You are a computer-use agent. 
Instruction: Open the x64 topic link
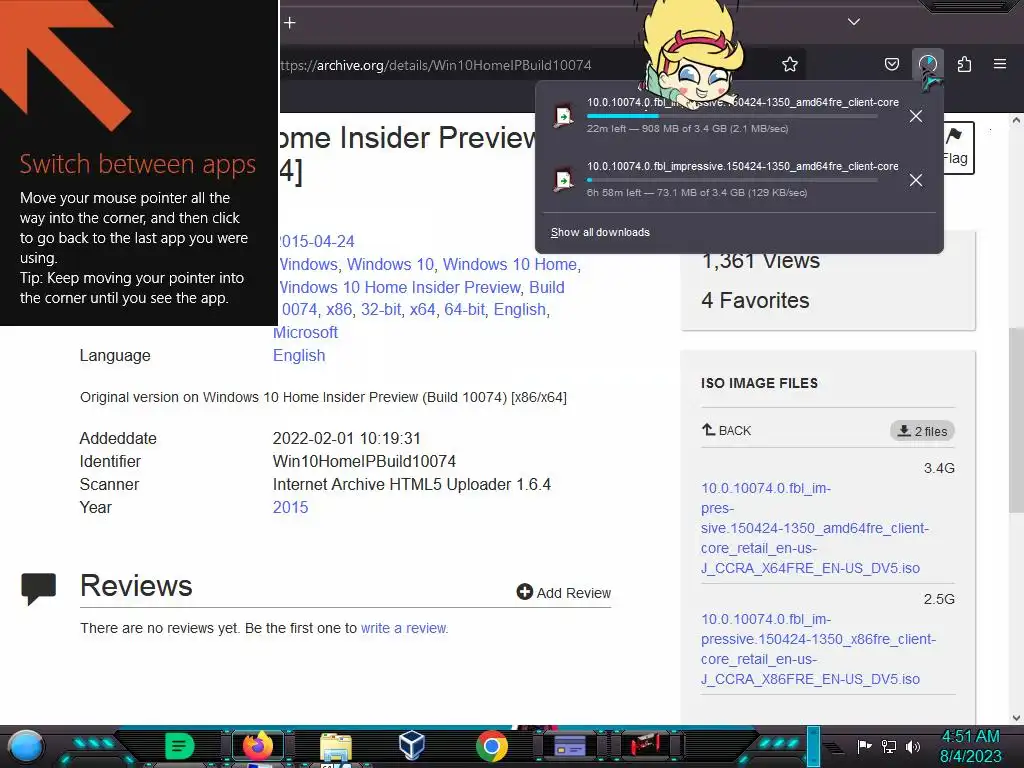click(423, 310)
